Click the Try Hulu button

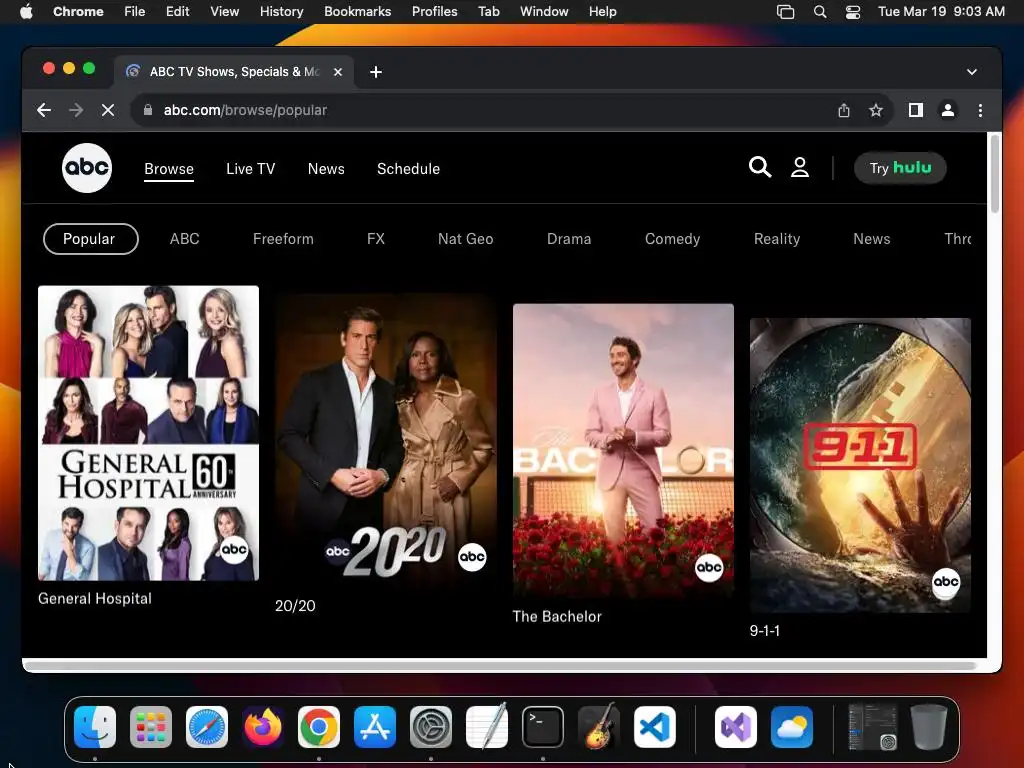(x=900, y=168)
